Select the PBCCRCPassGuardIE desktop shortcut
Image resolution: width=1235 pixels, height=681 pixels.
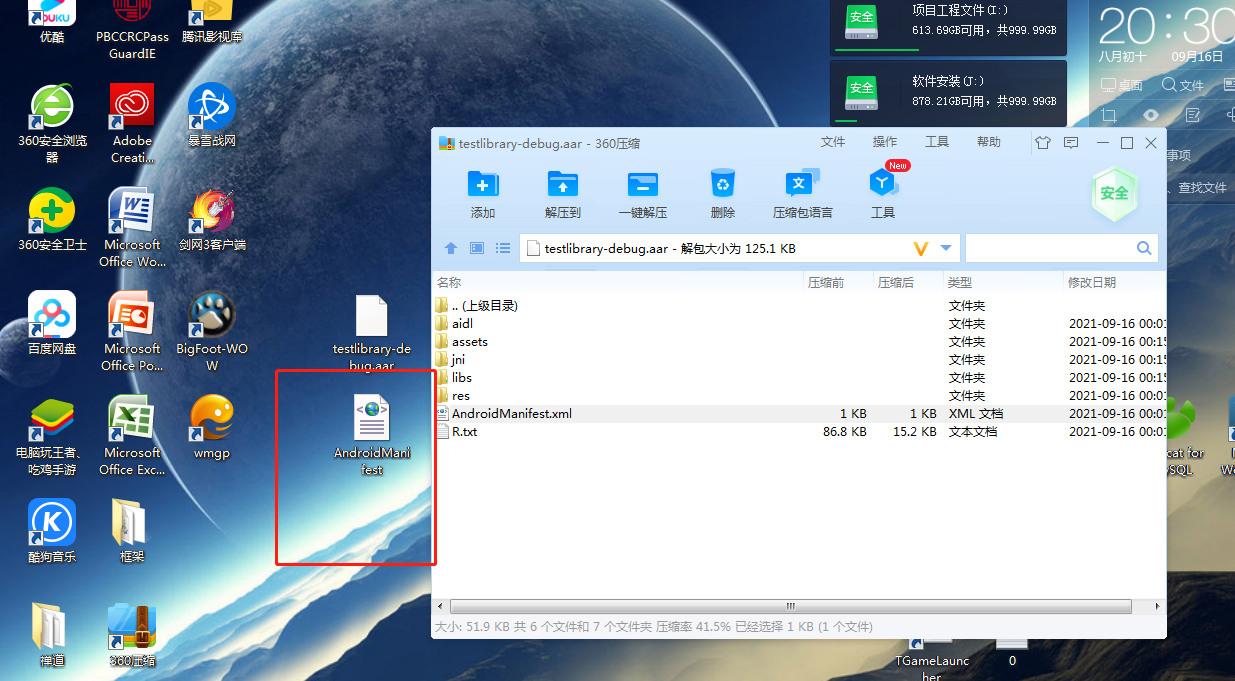click(132, 30)
